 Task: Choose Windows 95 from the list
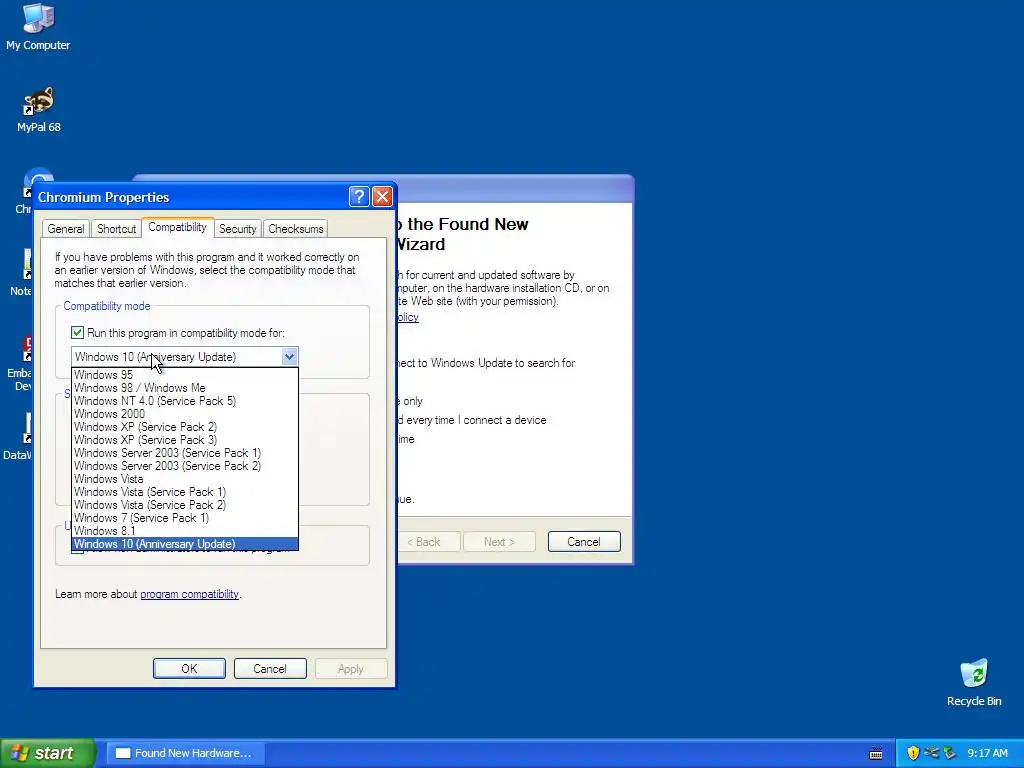185,375
